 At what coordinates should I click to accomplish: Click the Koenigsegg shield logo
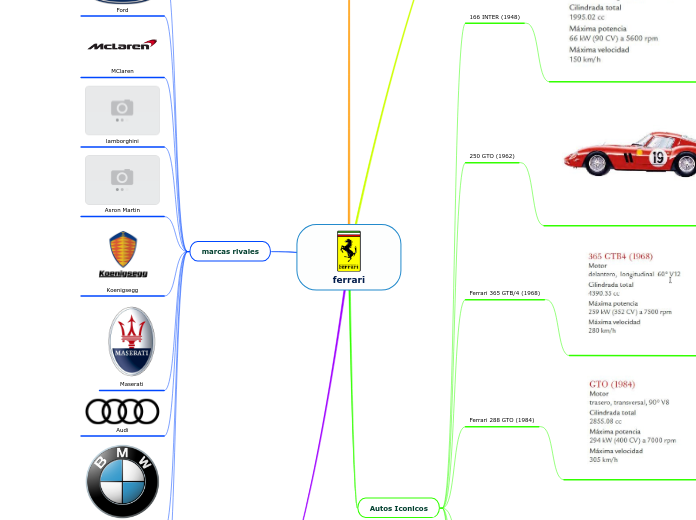click(123, 254)
